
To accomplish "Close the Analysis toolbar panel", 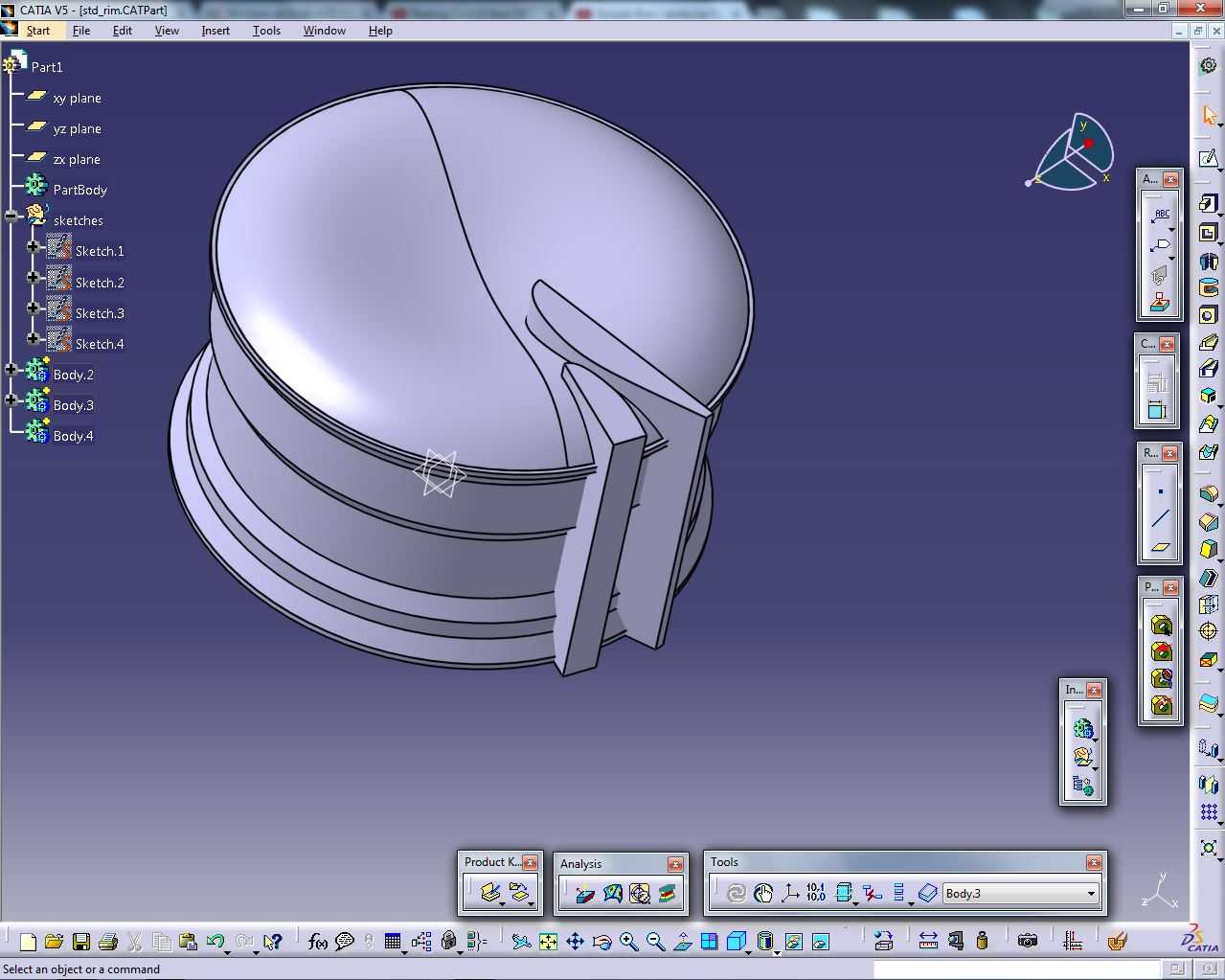I will pos(675,864).
